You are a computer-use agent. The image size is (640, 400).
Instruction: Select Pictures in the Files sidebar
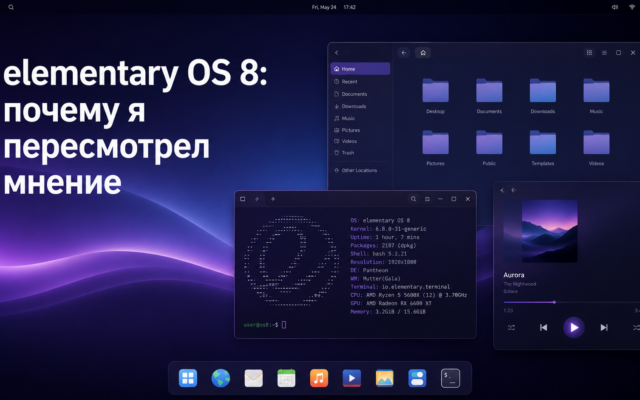[360, 130]
